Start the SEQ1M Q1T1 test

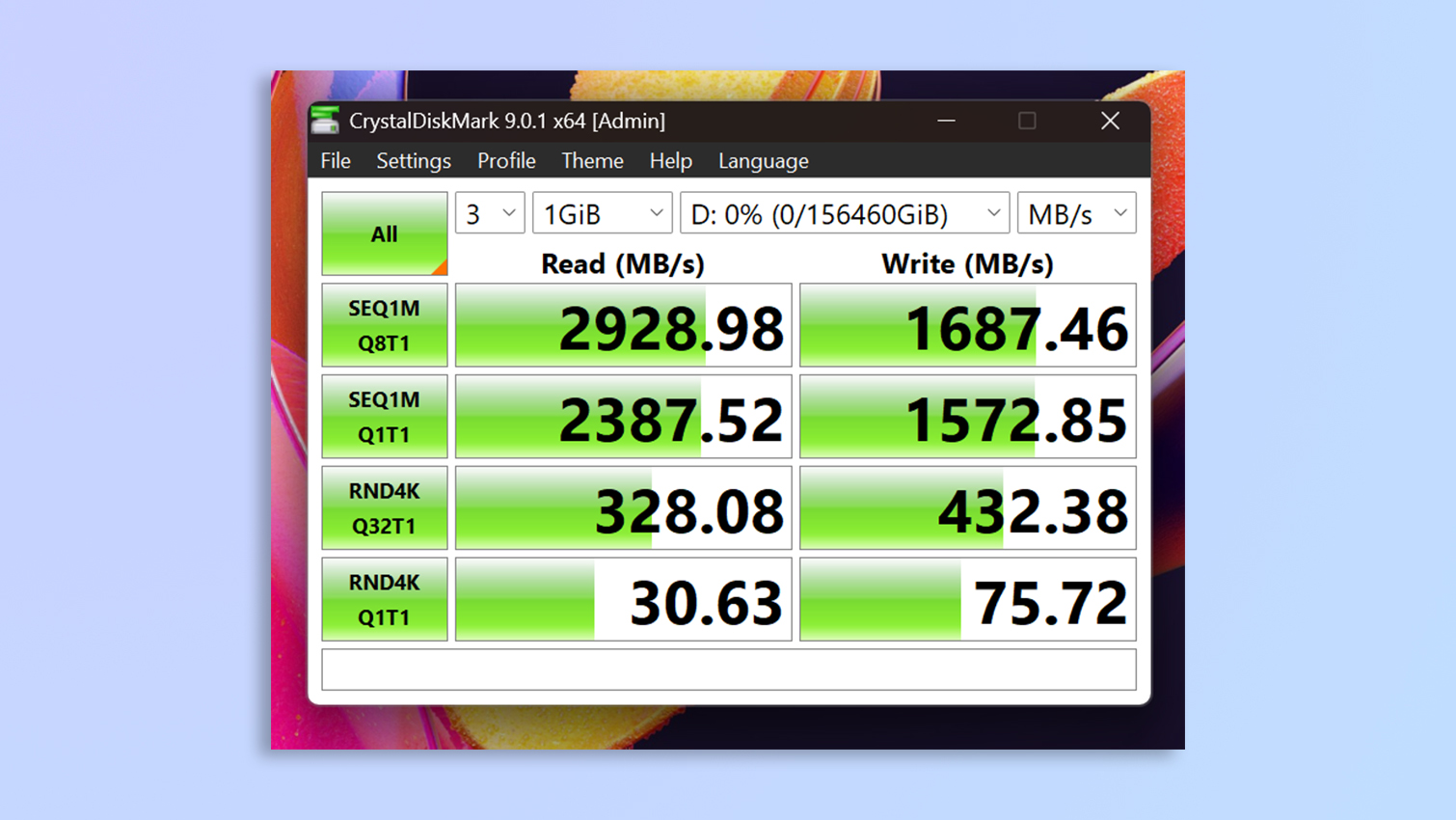point(384,417)
